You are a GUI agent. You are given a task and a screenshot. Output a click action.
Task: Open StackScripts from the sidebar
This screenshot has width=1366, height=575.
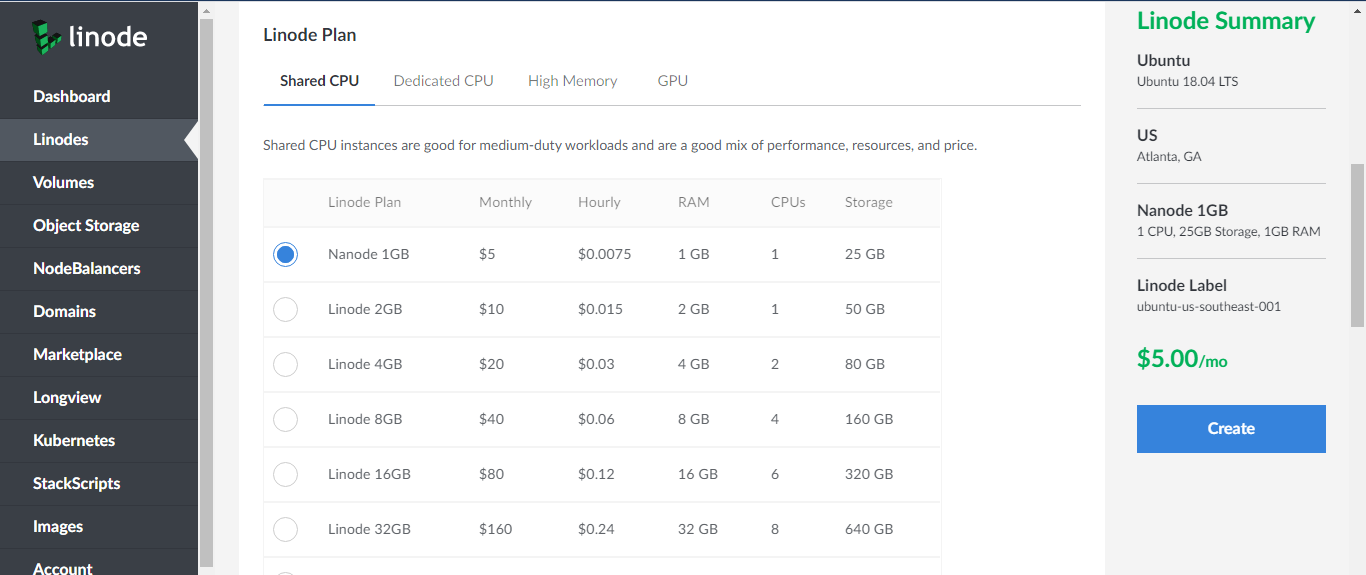(76, 484)
